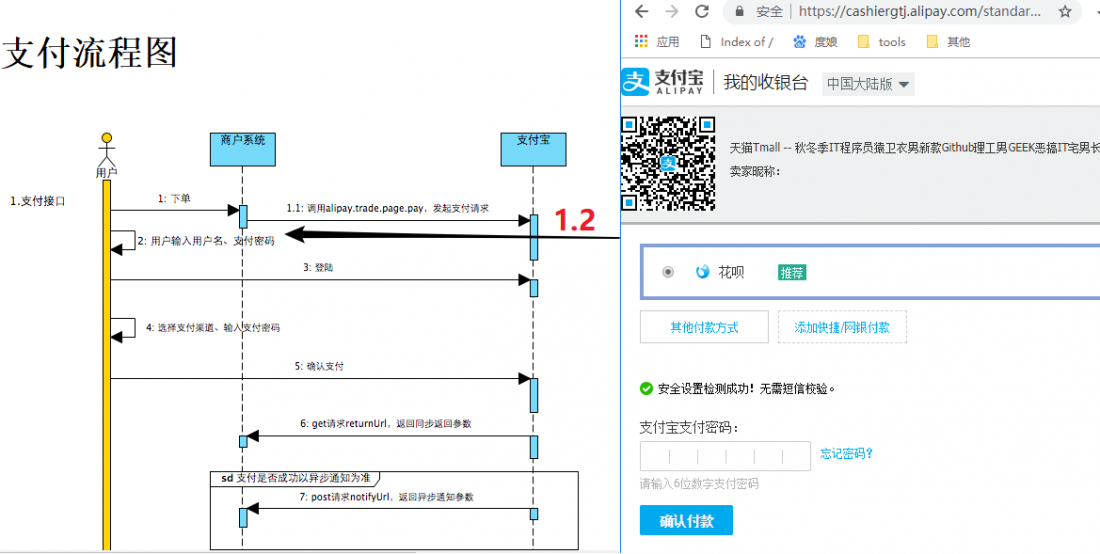
Task: Click the '1.支付接口' label
Action: [x=37, y=201]
